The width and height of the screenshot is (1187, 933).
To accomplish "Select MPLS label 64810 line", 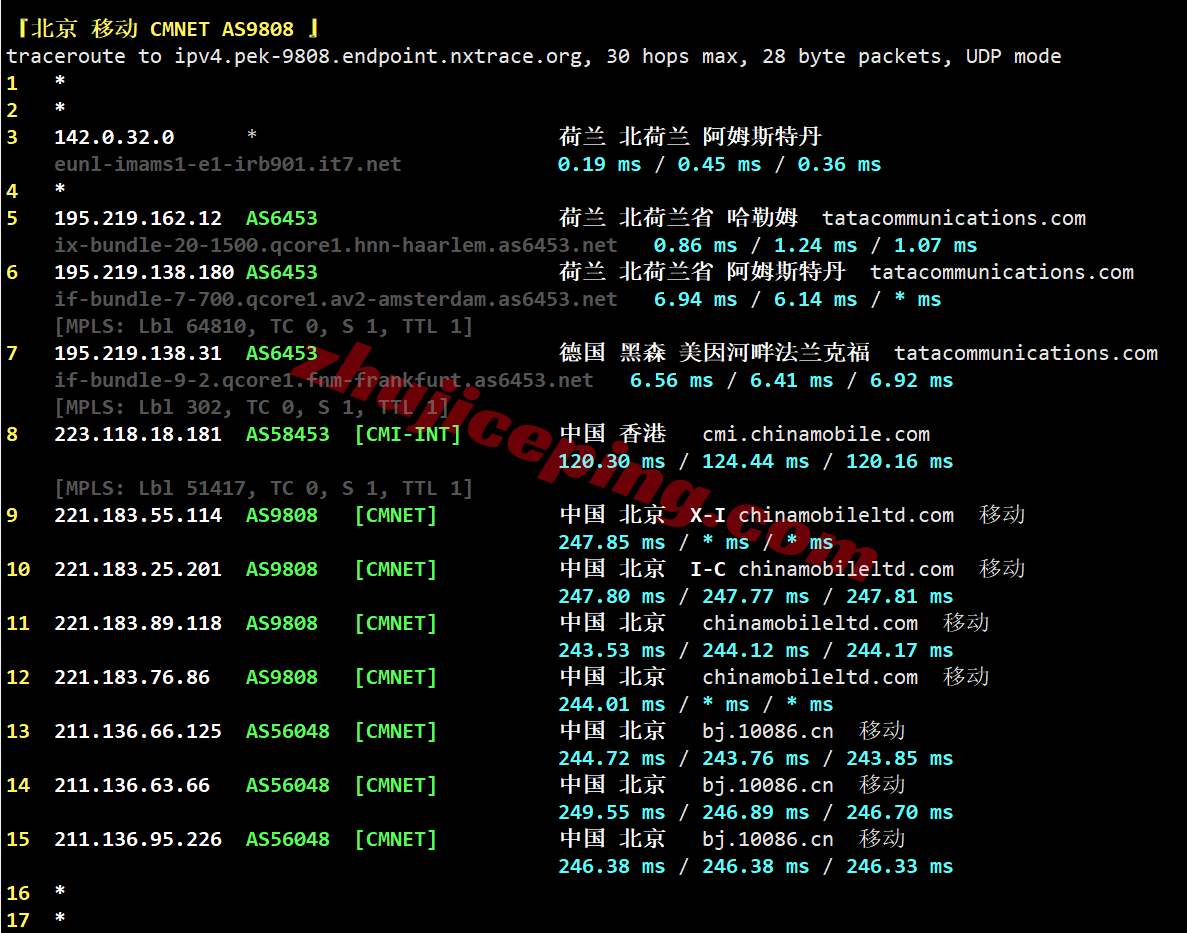I will tap(263, 326).
